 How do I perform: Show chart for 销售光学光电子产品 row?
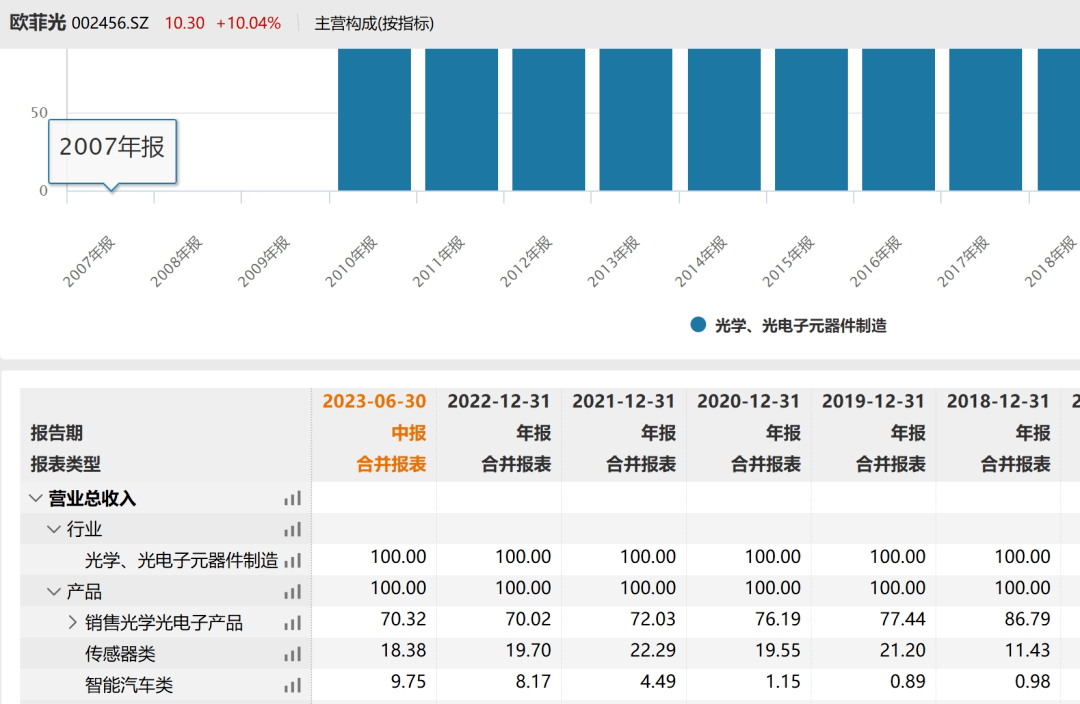(x=292, y=623)
